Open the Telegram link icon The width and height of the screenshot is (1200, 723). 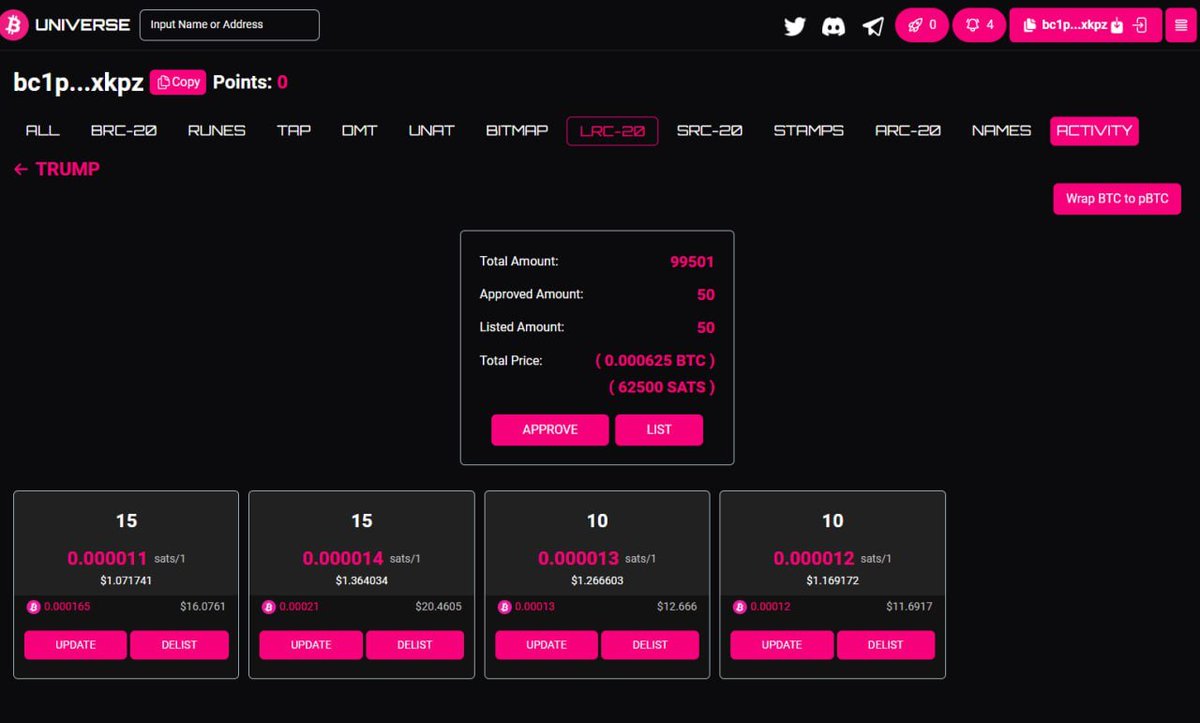point(873,26)
